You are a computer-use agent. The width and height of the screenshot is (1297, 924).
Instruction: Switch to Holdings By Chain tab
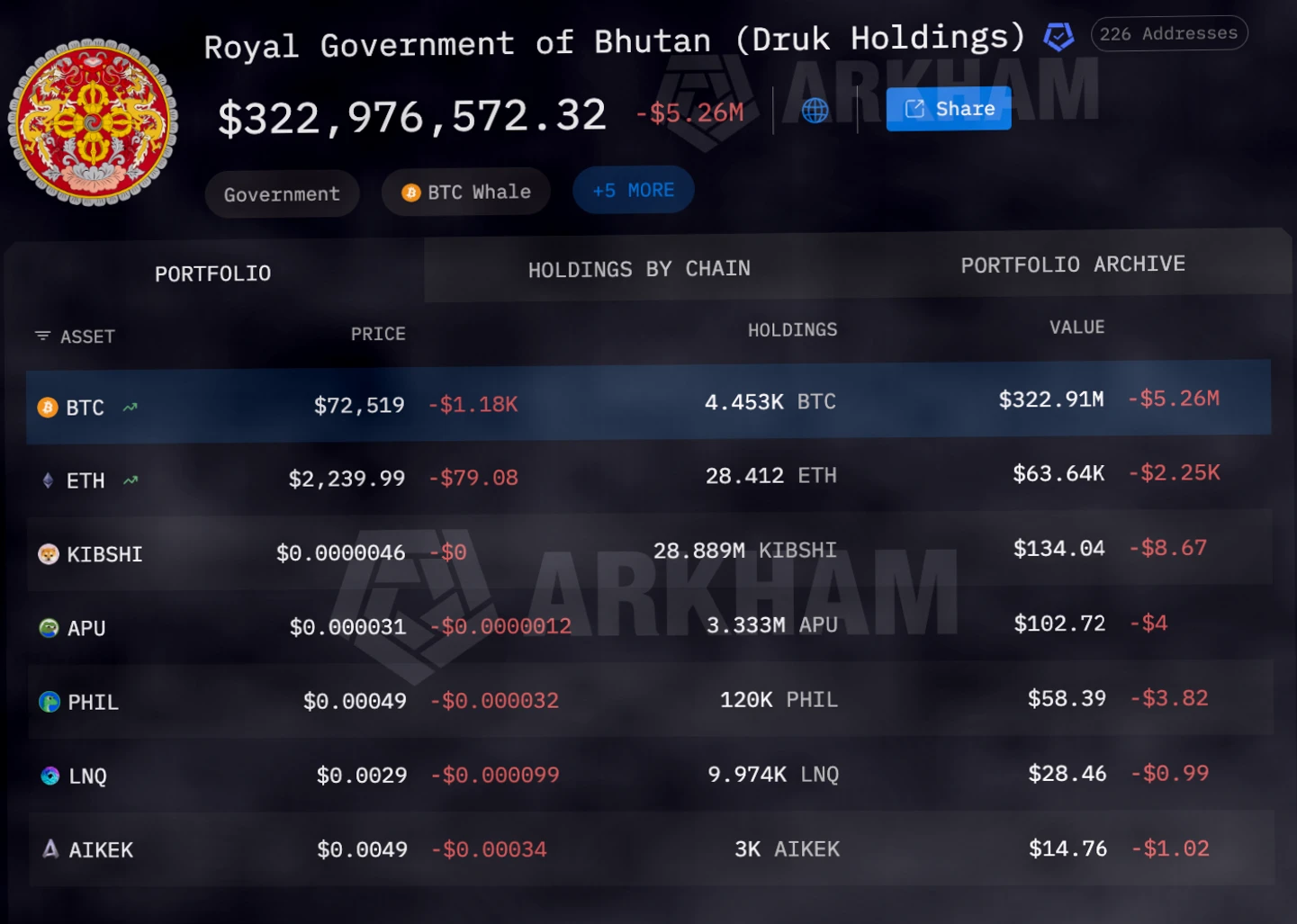point(639,269)
